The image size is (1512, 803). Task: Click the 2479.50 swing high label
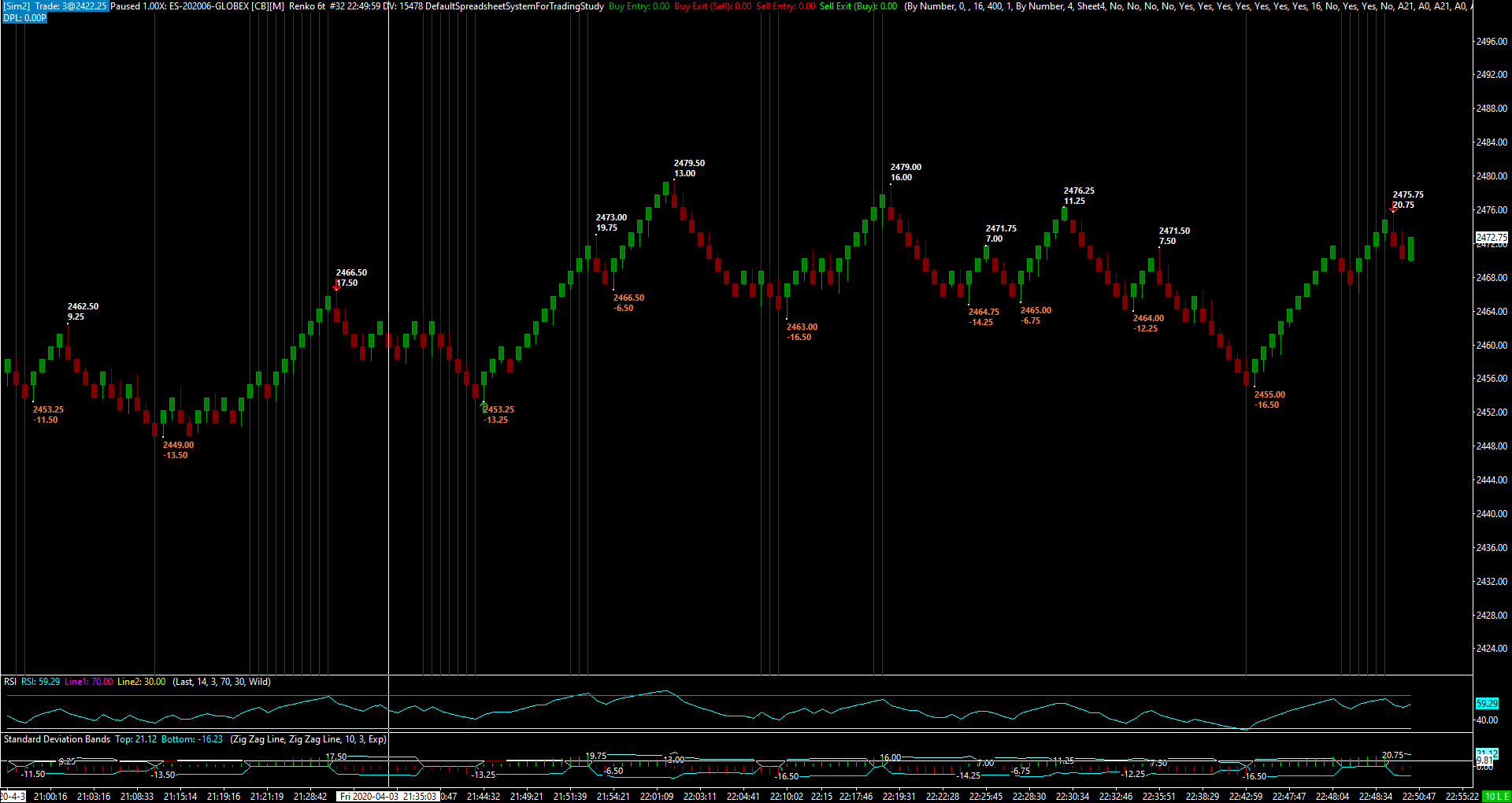tap(689, 164)
